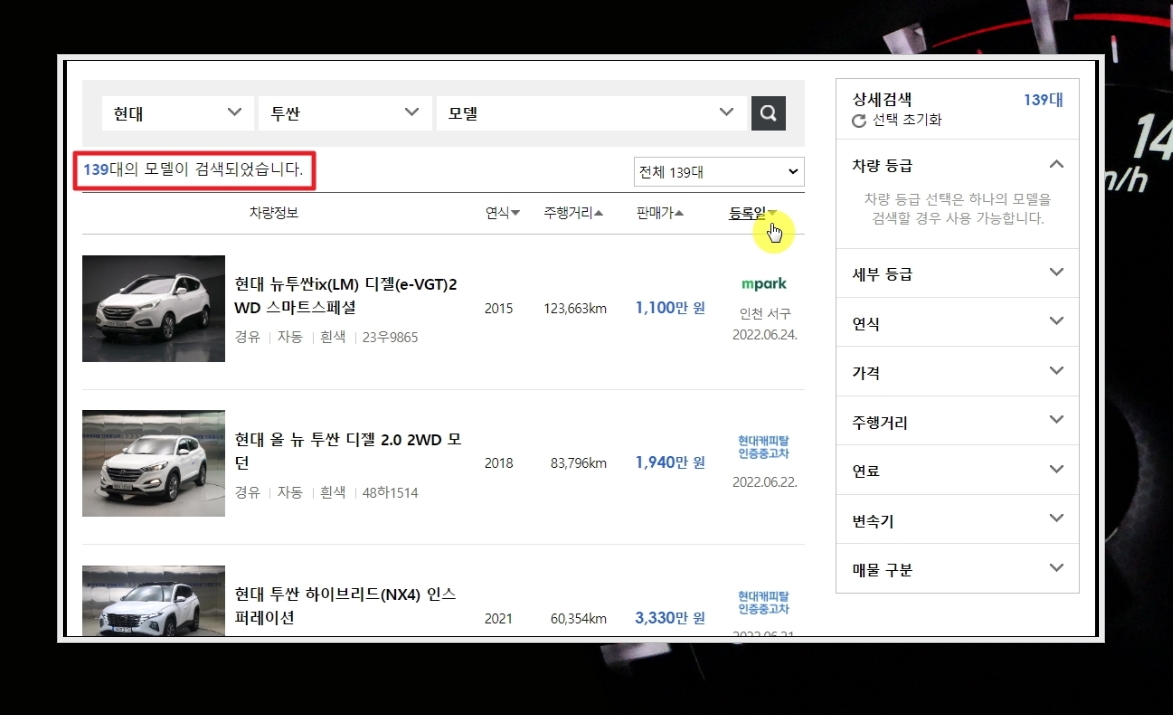
Task: Click thumbnail of 투싼 하이브리드 car
Action: (x=153, y=601)
